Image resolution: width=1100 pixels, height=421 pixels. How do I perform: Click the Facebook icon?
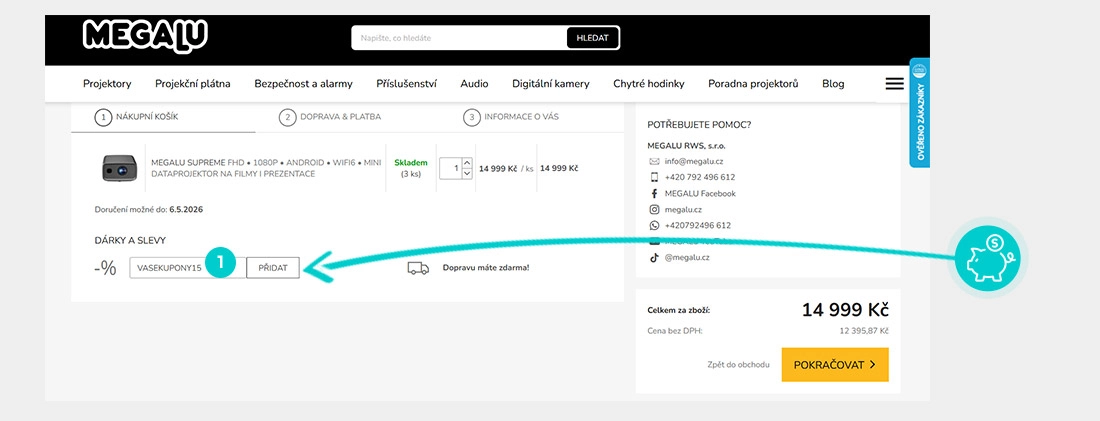(x=654, y=193)
